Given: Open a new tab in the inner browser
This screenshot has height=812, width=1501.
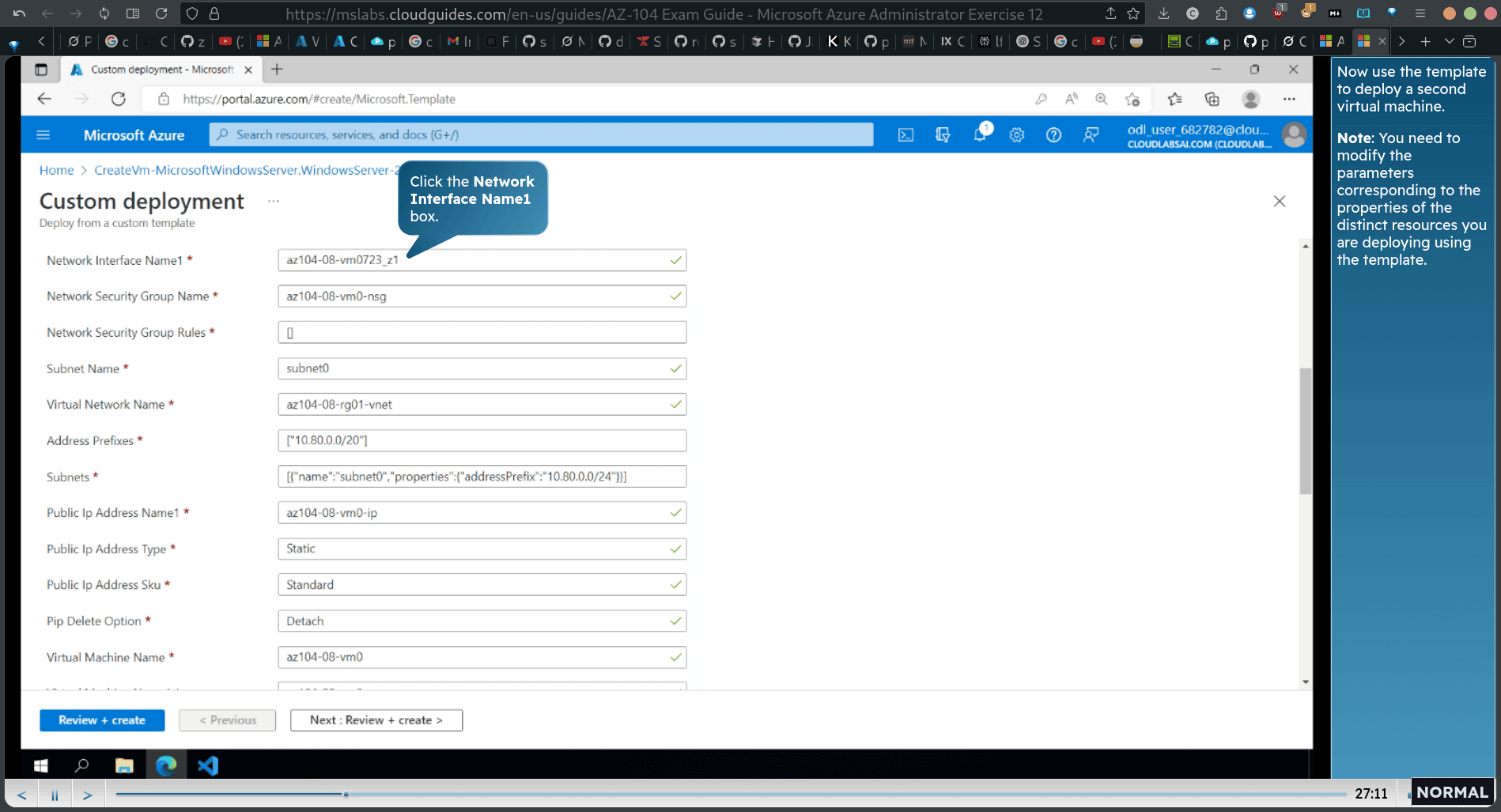Looking at the screenshot, I should (x=277, y=70).
